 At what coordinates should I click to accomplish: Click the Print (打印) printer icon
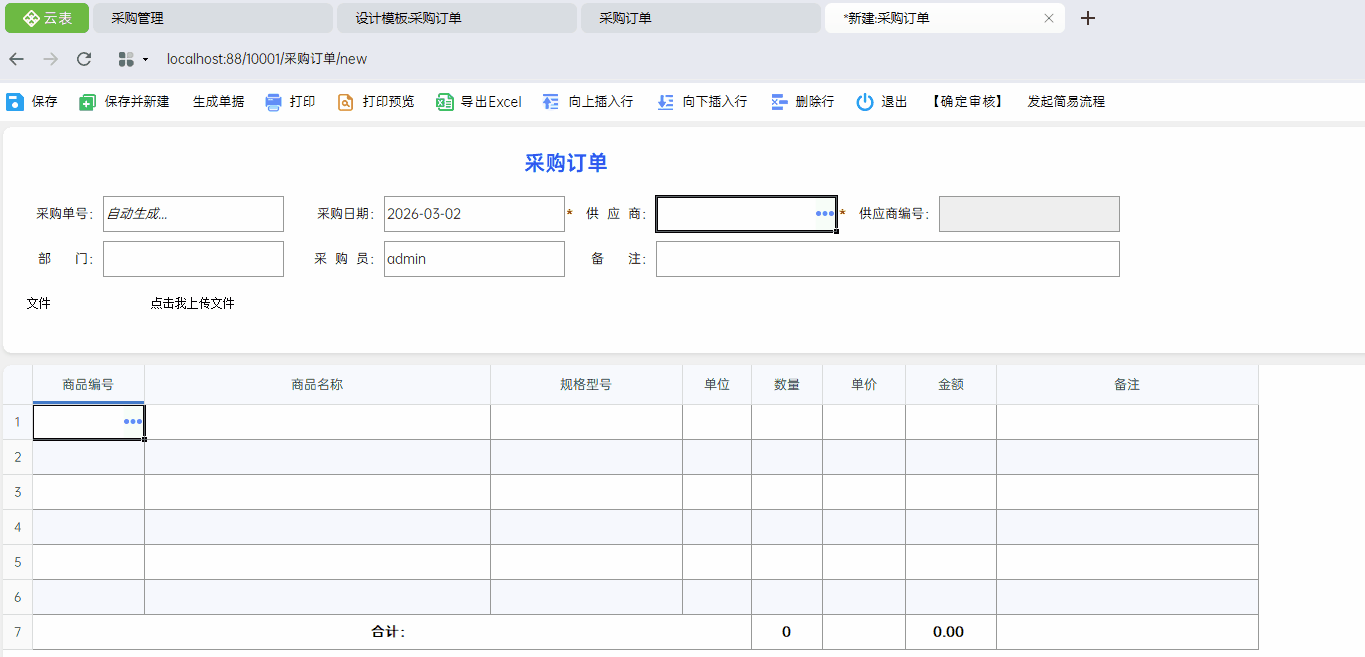coord(274,102)
